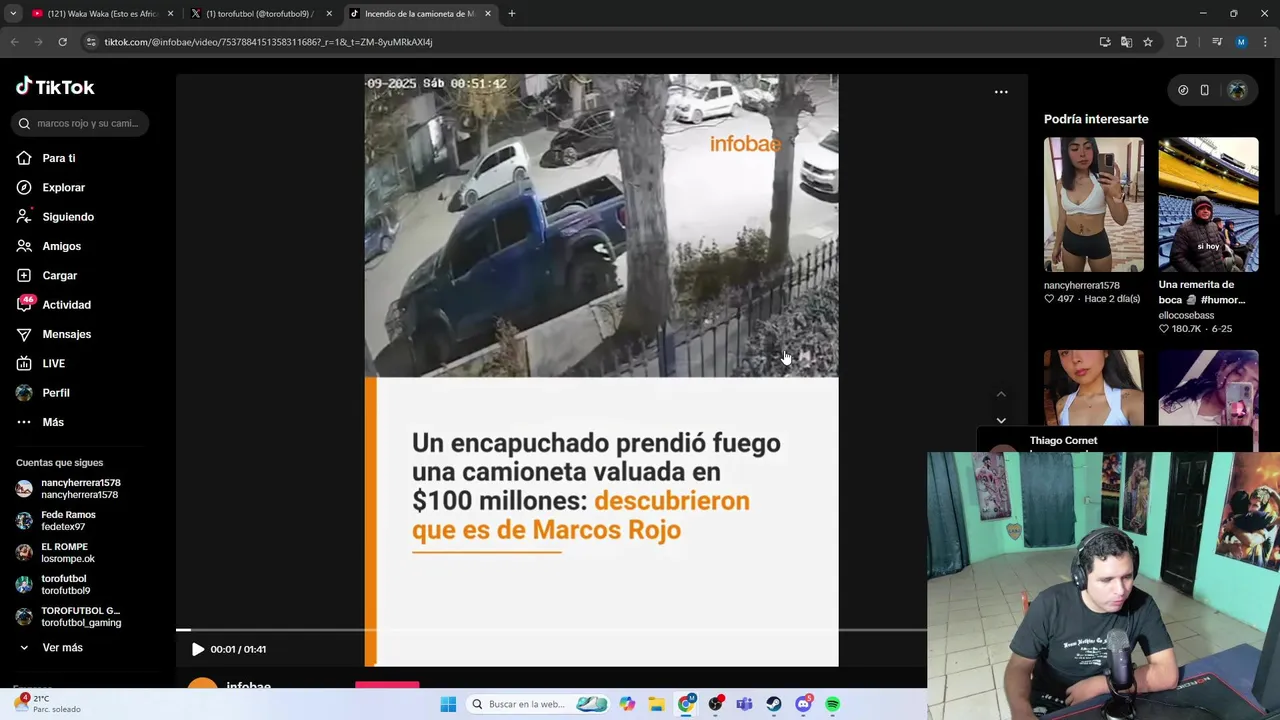Click the phone app icon in TikTok header

[x=1204, y=90]
